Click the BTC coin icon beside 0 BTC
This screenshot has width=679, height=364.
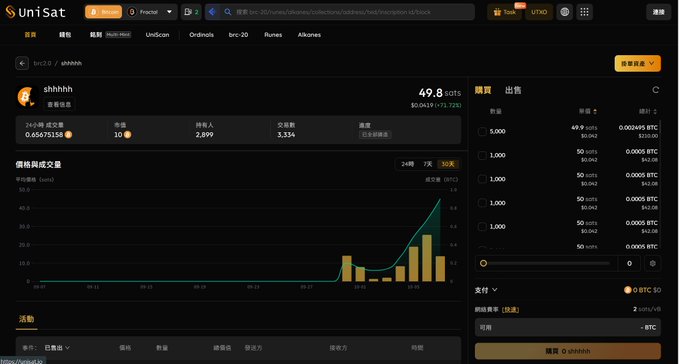point(627,290)
